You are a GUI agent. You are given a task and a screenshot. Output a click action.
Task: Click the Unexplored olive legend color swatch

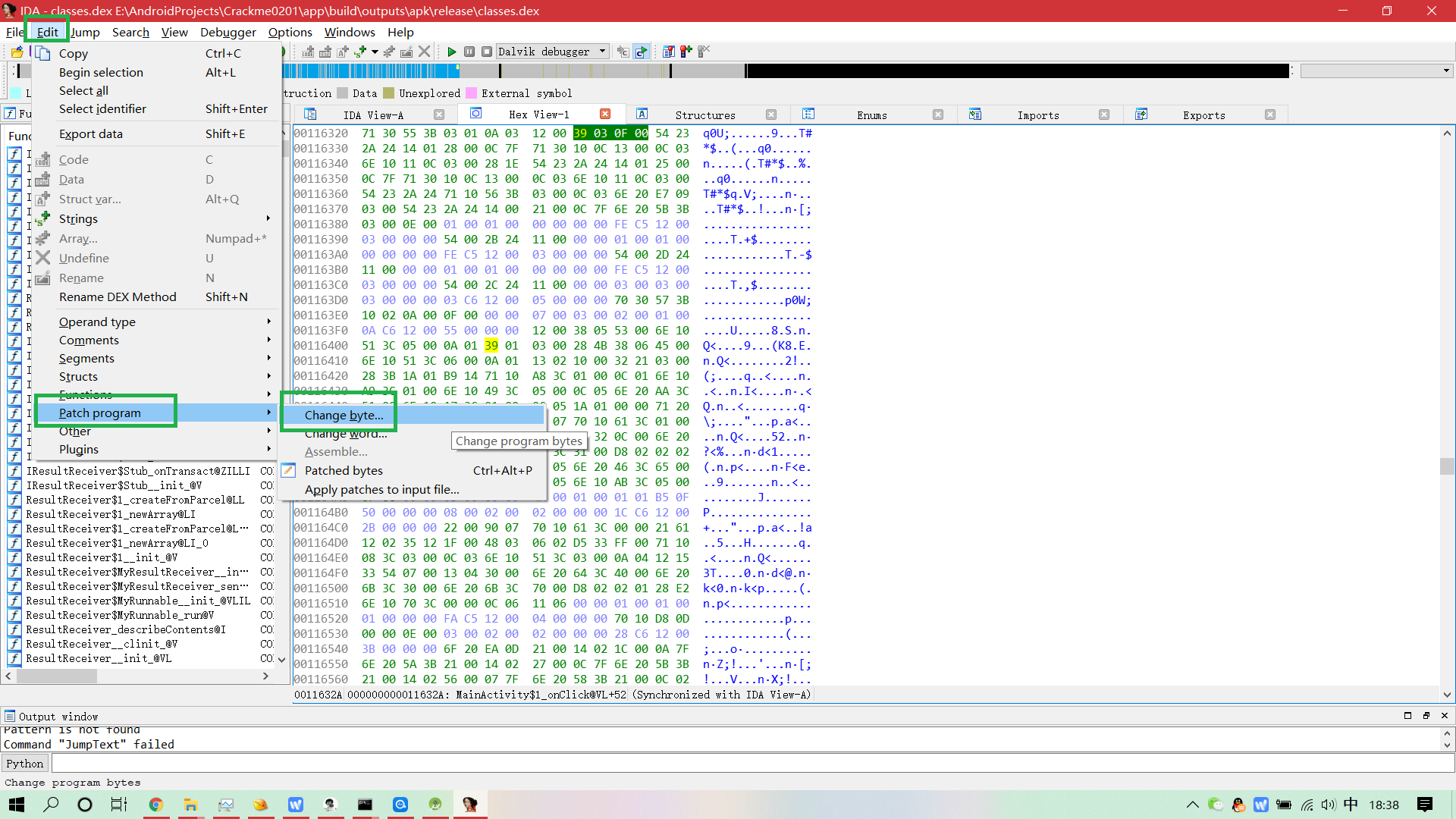[x=389, y=93]
